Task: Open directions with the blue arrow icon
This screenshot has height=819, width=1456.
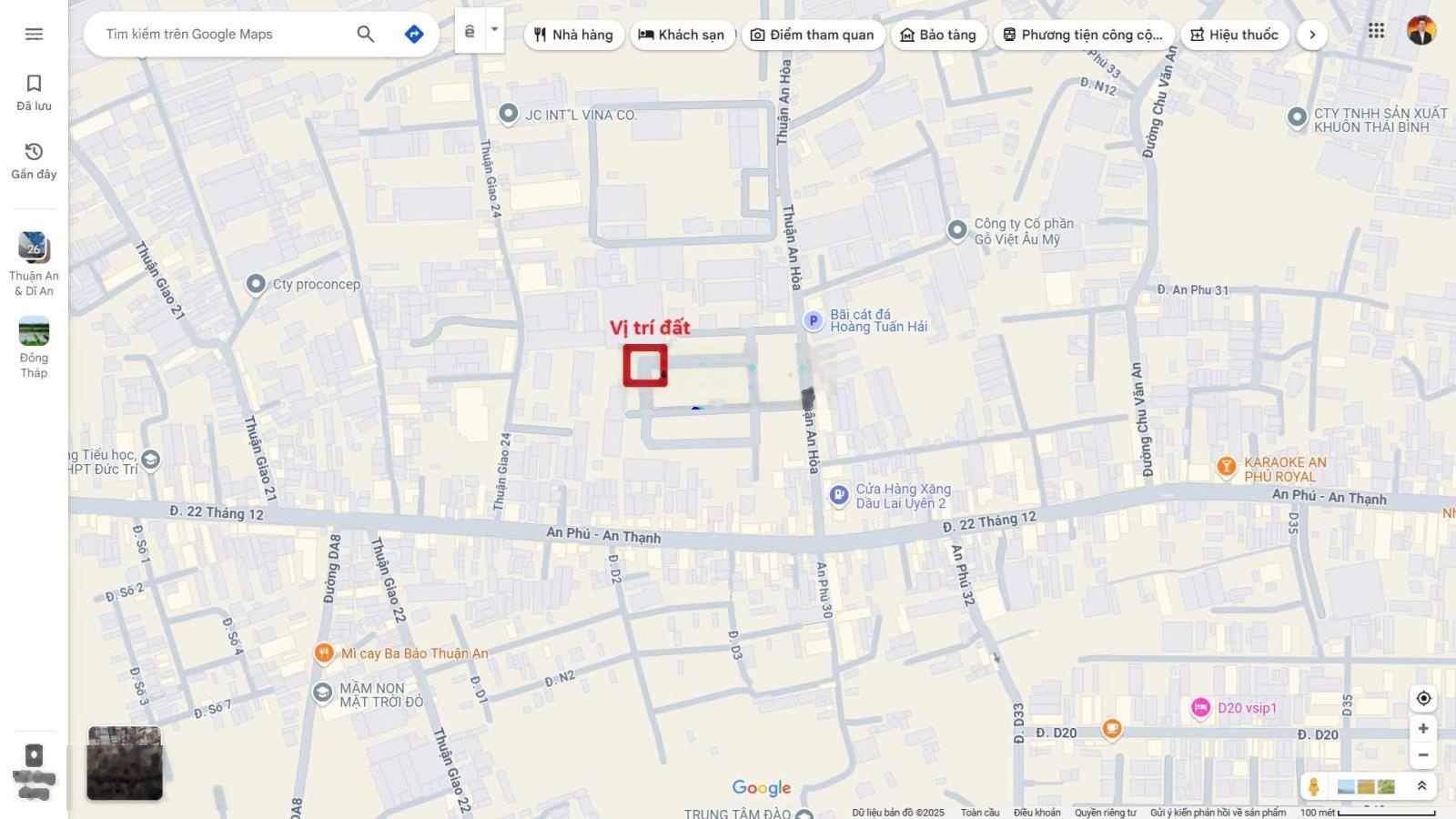Action: tap(414, 34)
